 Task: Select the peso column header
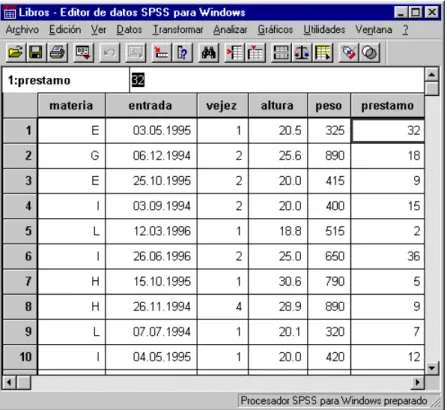[329, 106]
